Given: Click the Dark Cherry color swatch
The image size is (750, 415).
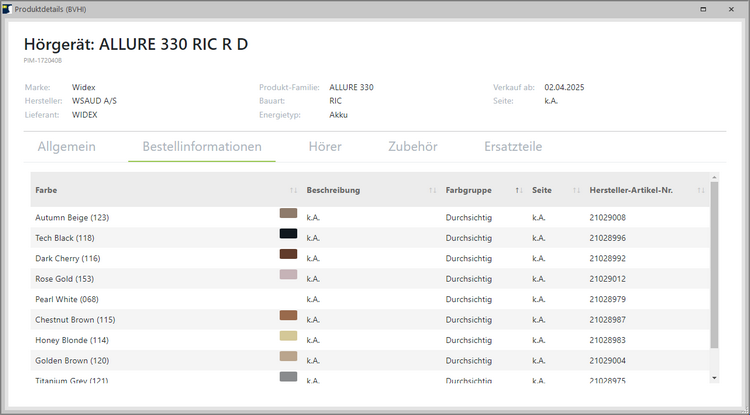Looking at the screenshot, I should pos(288,254).
